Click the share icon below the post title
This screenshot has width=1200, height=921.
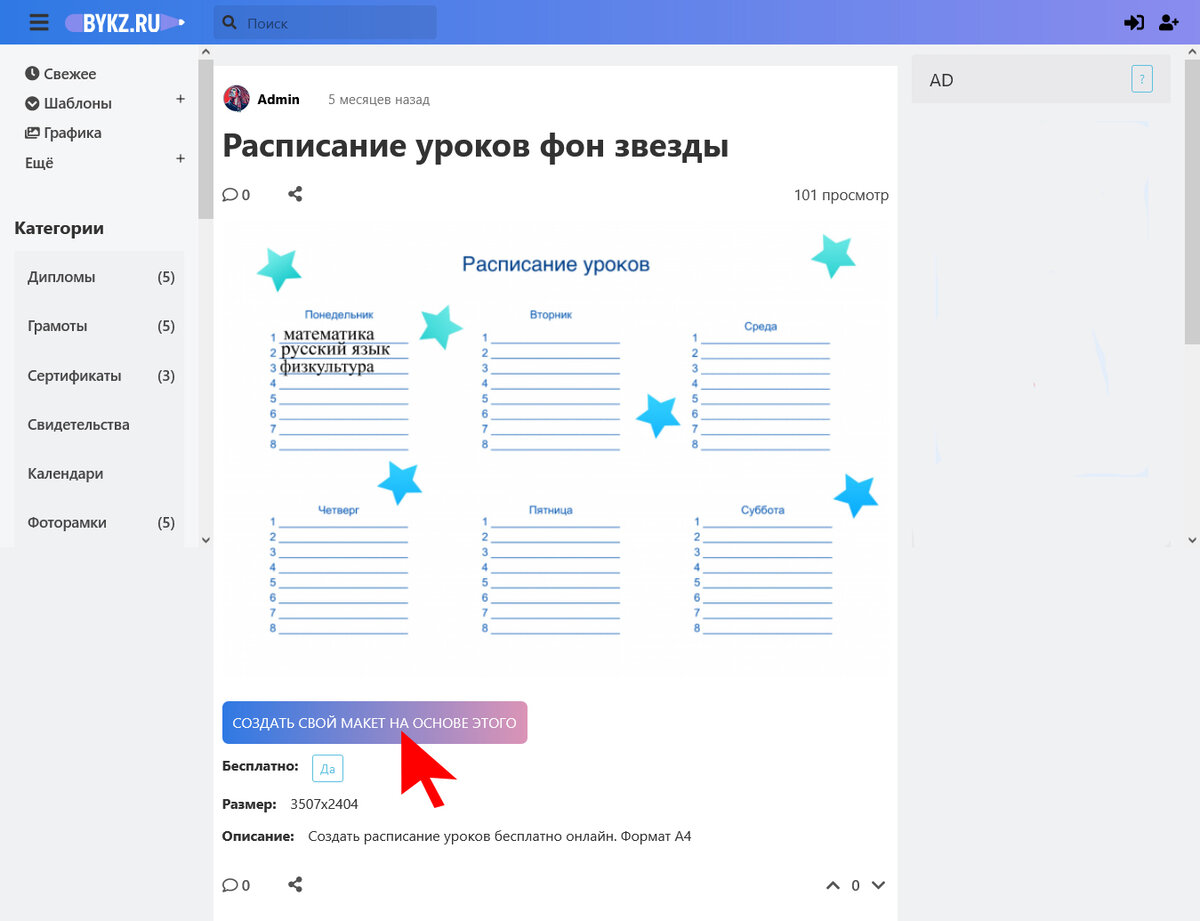295,194
